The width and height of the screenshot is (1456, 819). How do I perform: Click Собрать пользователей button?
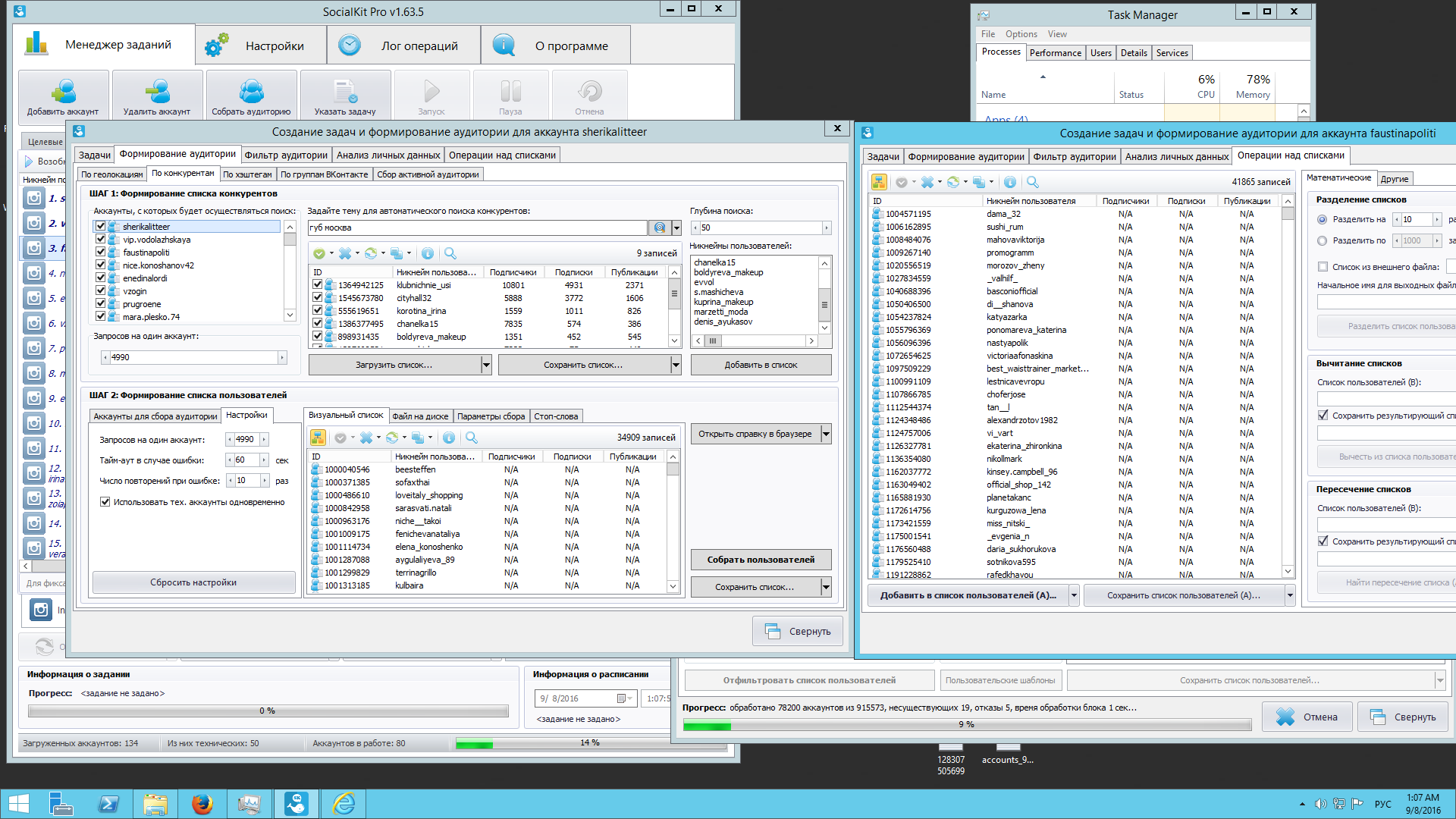[x=761, y=560]
